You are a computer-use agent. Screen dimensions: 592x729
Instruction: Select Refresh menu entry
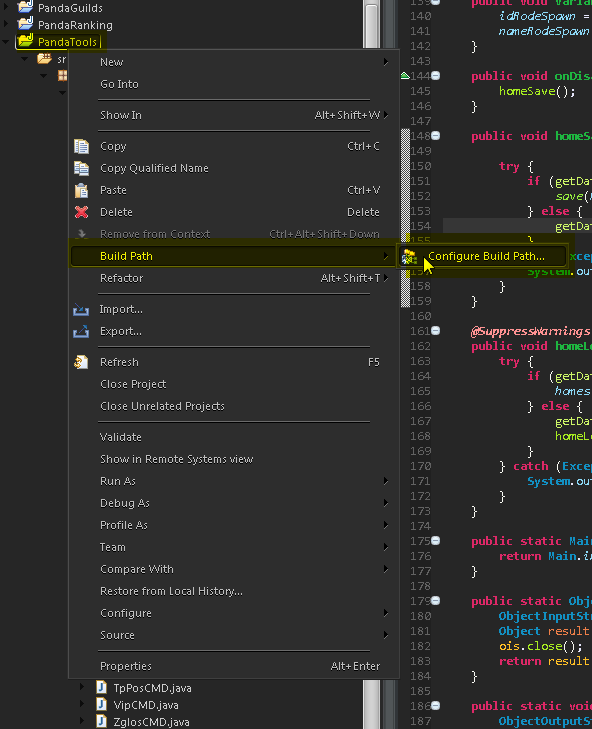tap(234, 362)
